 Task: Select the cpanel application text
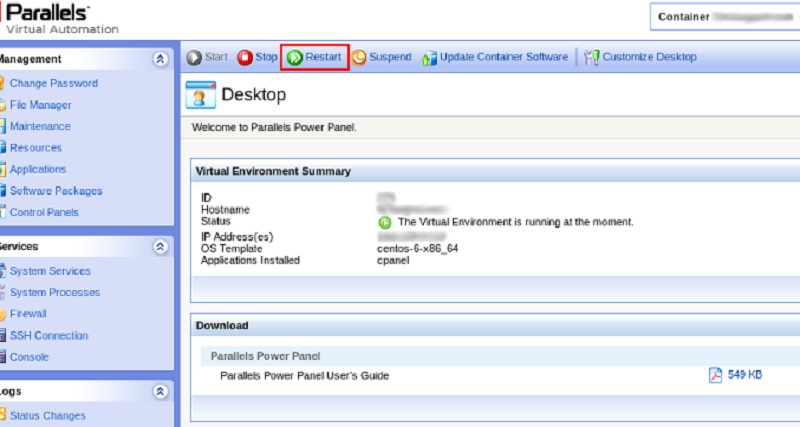(x=393, y=261)
